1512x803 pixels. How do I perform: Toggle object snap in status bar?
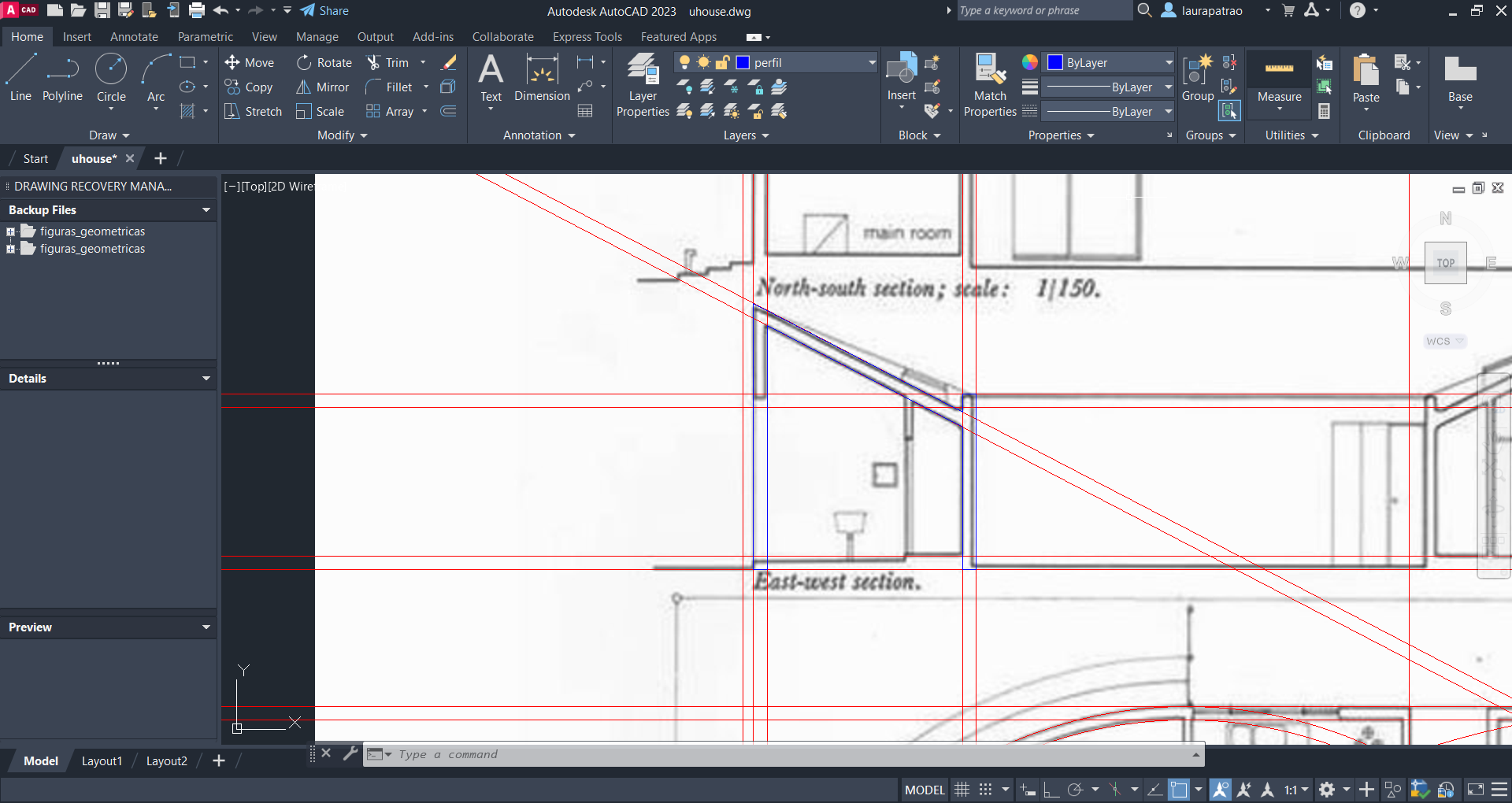click(1179, 790)
